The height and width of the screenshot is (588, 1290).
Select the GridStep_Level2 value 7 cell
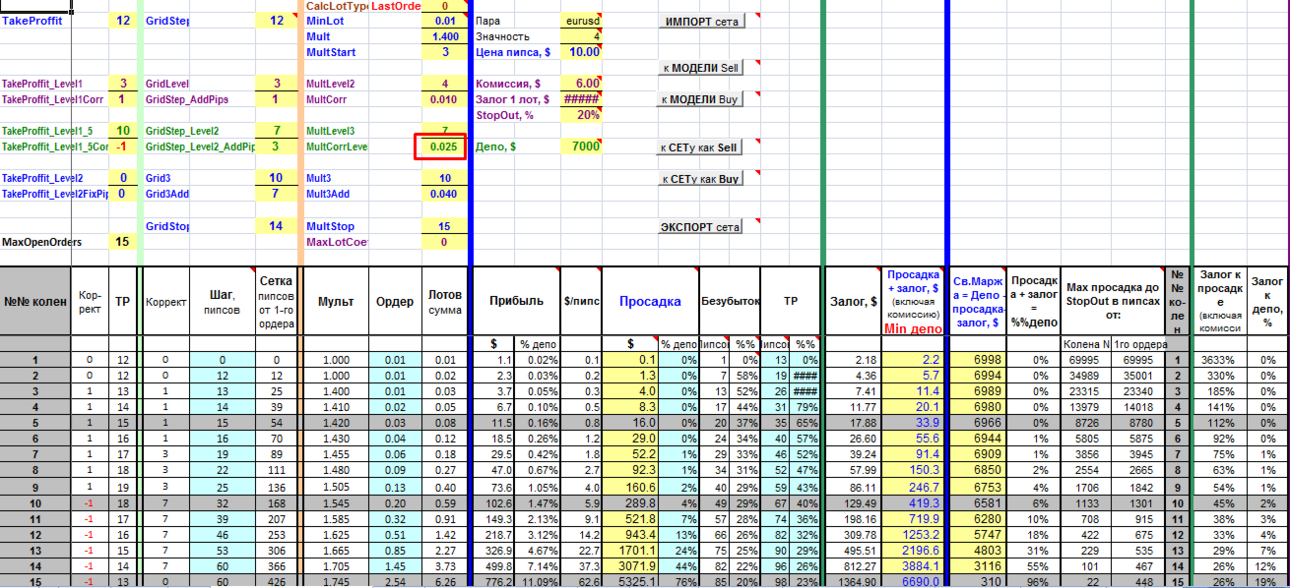[276, 131]
